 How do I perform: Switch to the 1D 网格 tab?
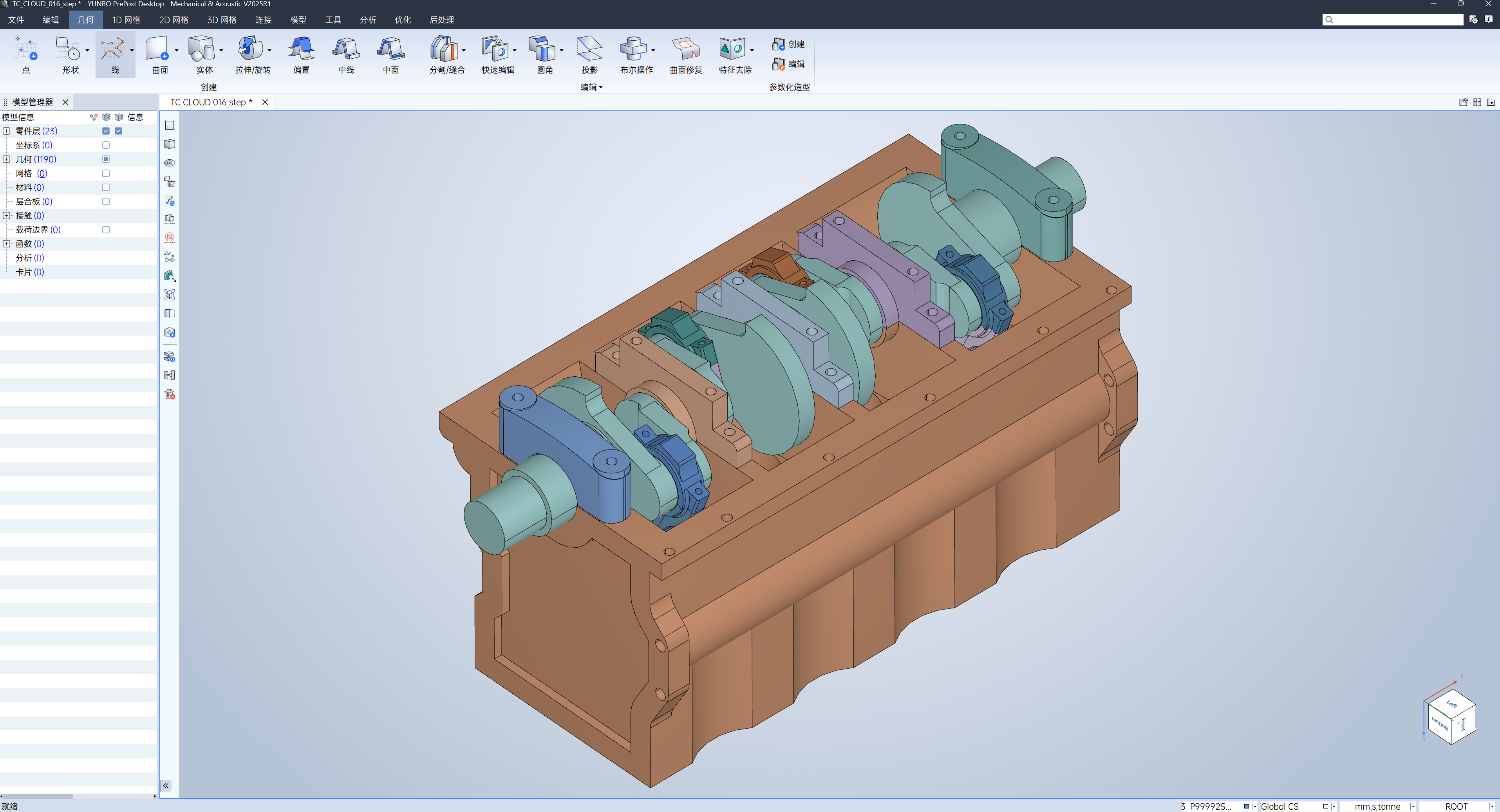[x=126, y=20]
